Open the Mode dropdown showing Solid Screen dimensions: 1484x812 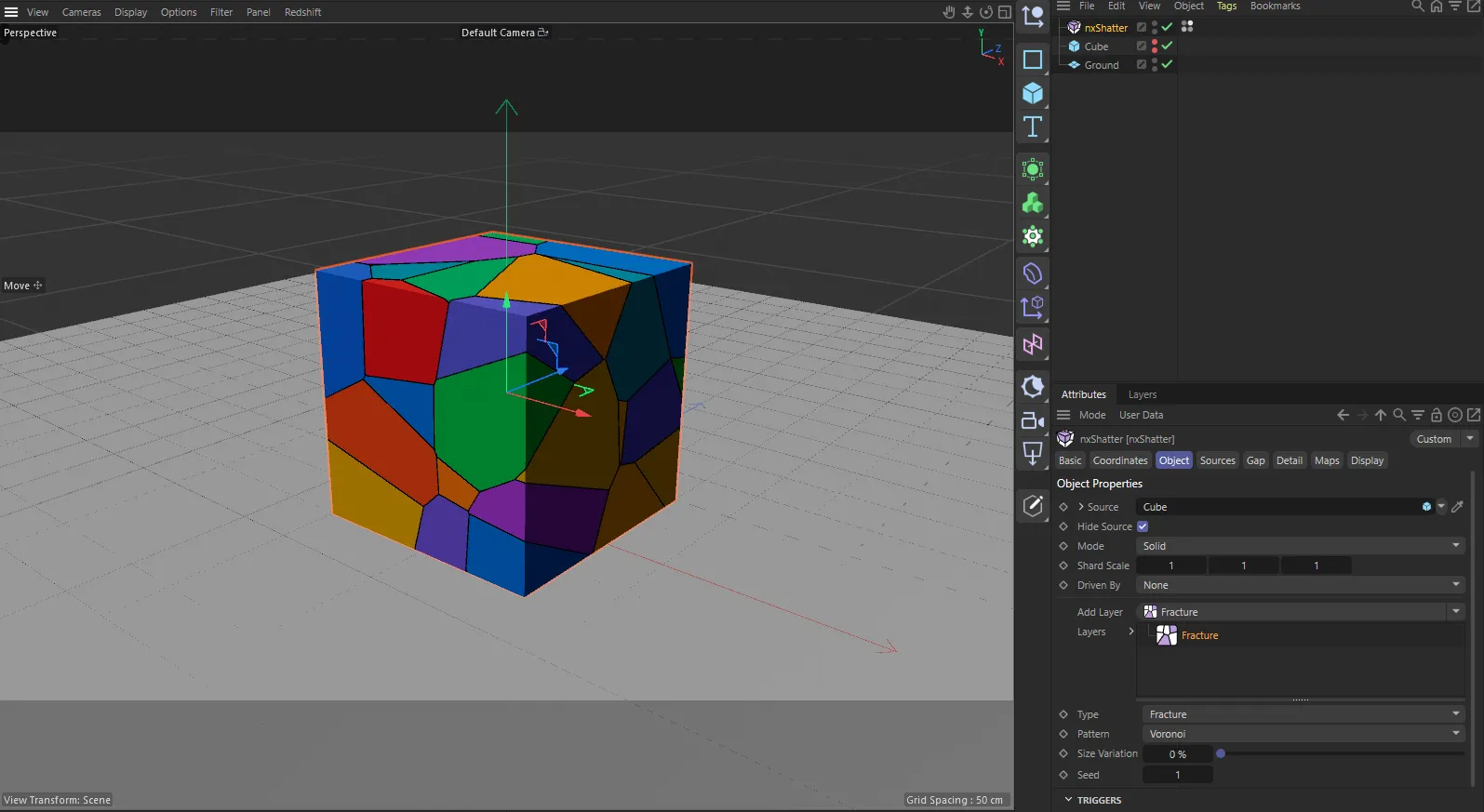(x=1301, y=546)
